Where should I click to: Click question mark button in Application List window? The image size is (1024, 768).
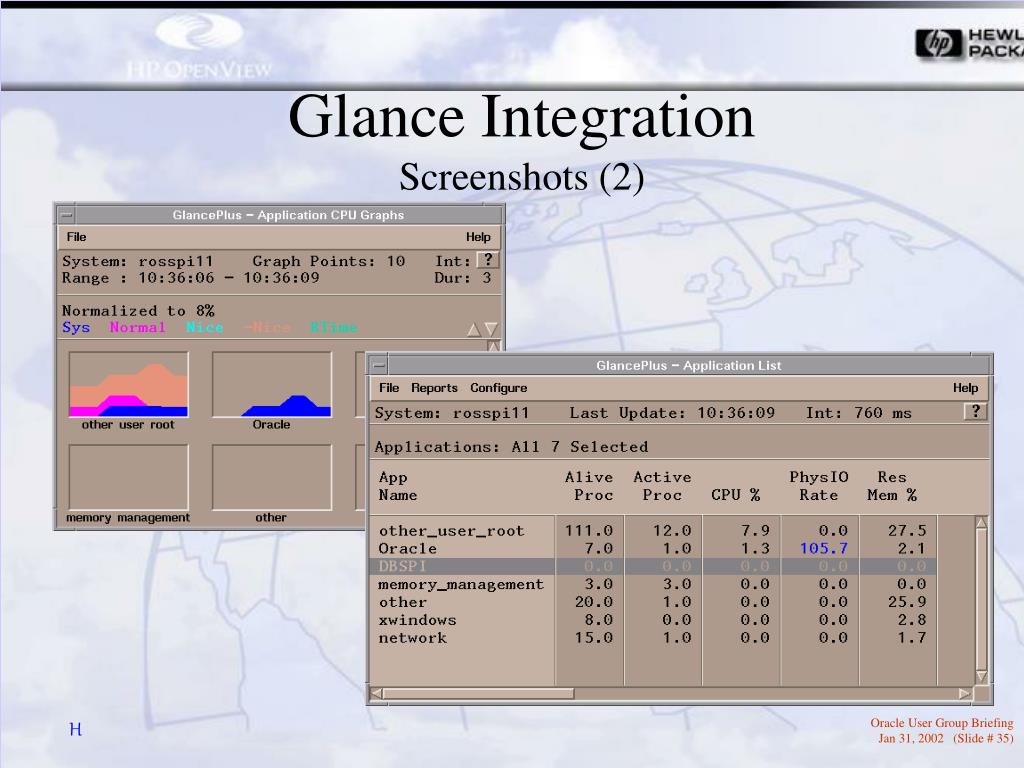coord(975,411)
